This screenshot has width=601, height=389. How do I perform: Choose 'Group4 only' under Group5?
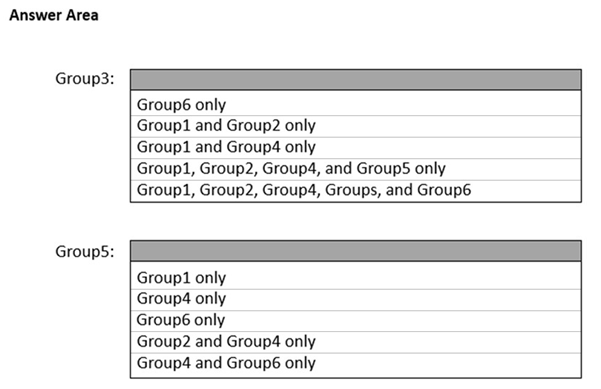[x=356, y=299]
